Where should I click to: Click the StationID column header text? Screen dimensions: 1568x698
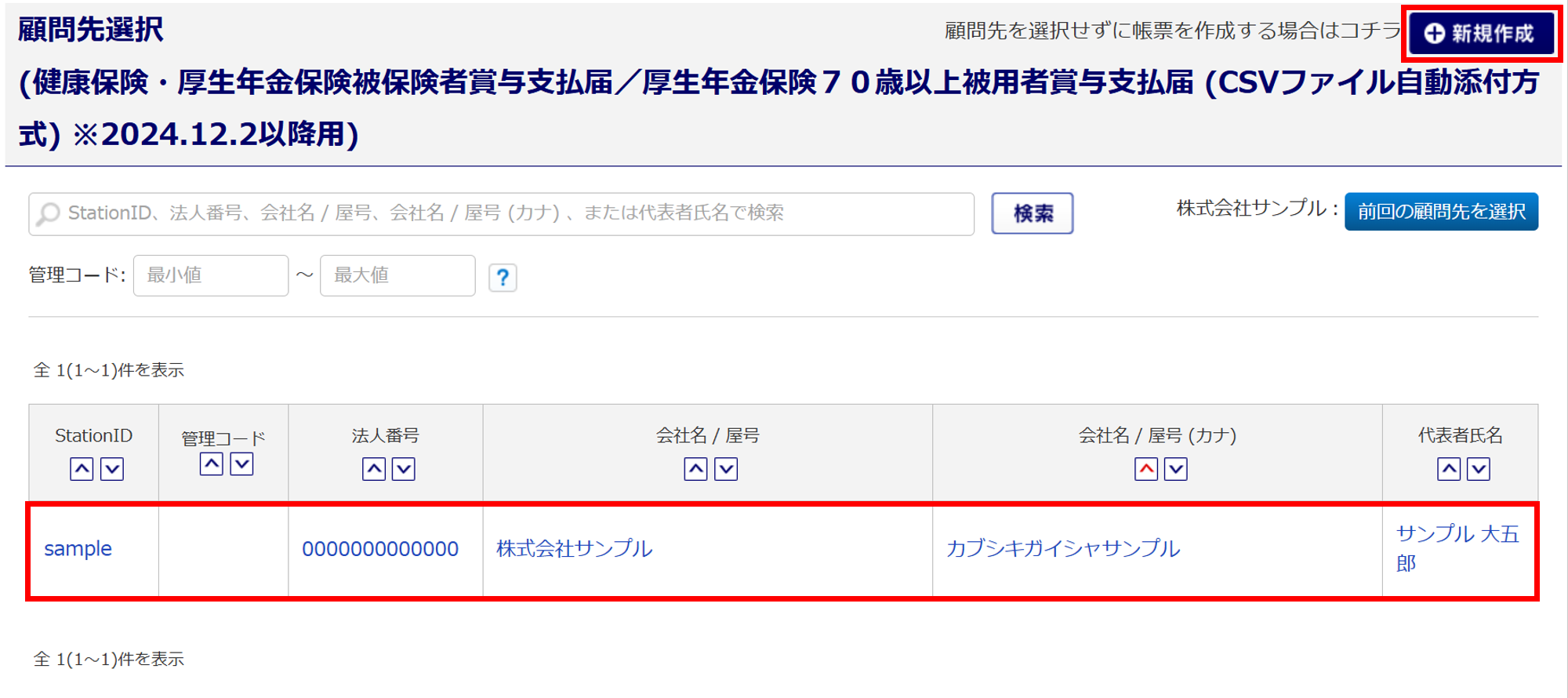(93, 435)
